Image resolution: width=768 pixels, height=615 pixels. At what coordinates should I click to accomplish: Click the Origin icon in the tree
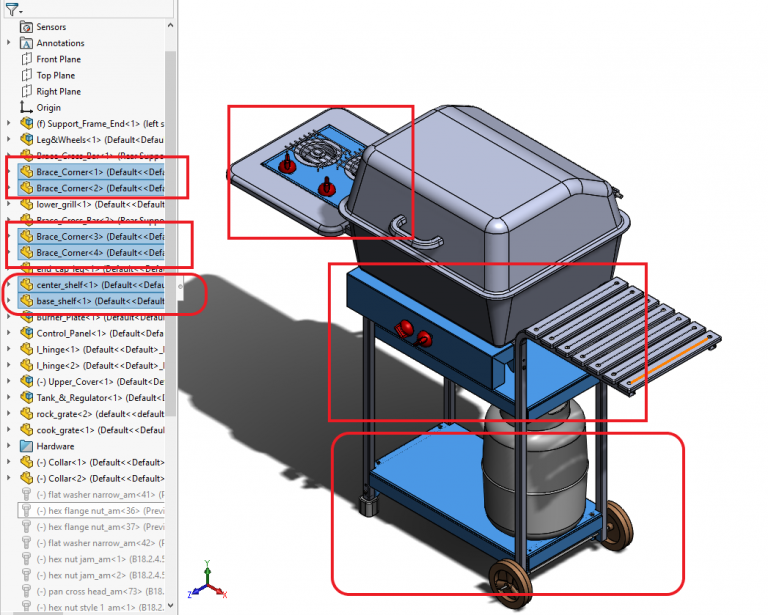click(27, 107)
